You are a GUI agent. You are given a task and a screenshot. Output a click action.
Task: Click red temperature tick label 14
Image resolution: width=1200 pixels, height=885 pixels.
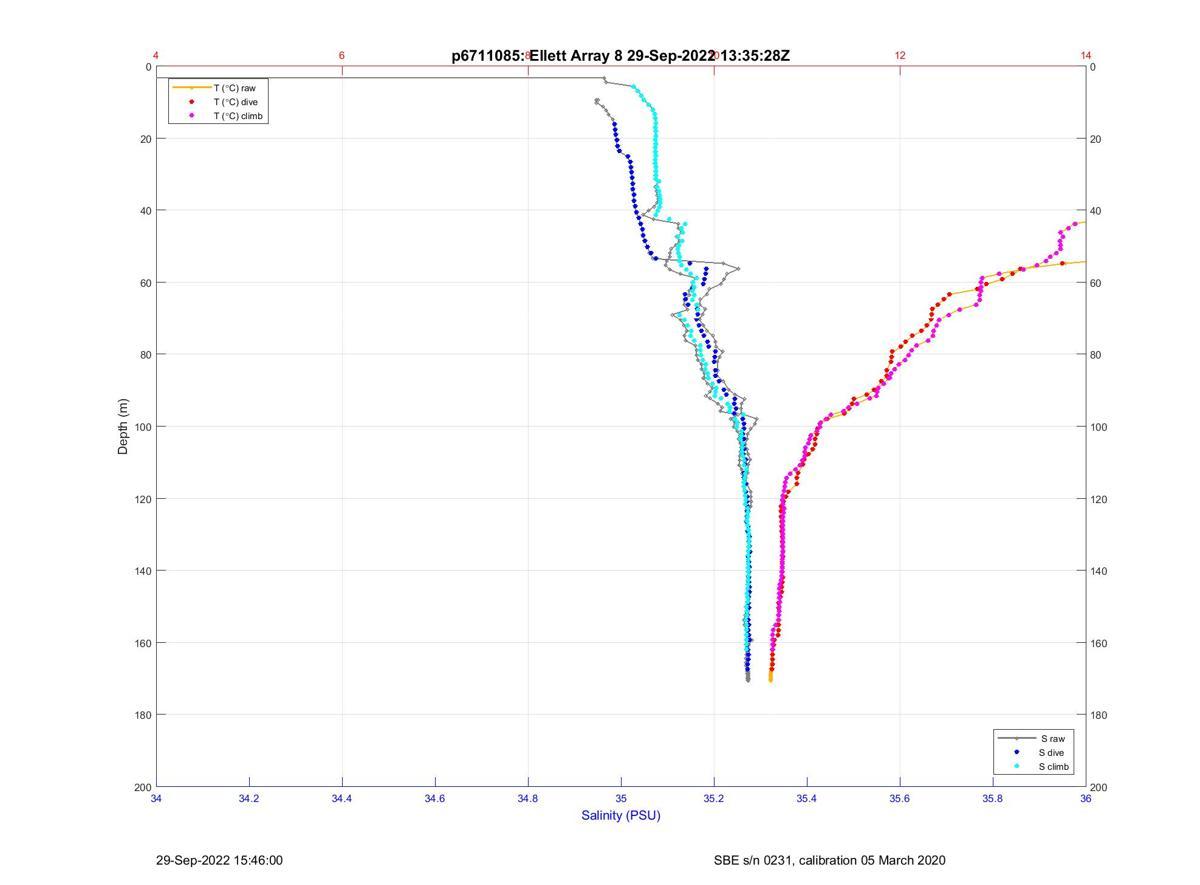point(1086,55)
